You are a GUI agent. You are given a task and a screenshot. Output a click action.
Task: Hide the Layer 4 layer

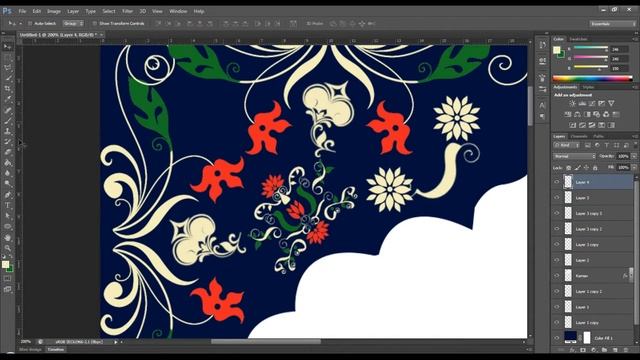[557, 182]
